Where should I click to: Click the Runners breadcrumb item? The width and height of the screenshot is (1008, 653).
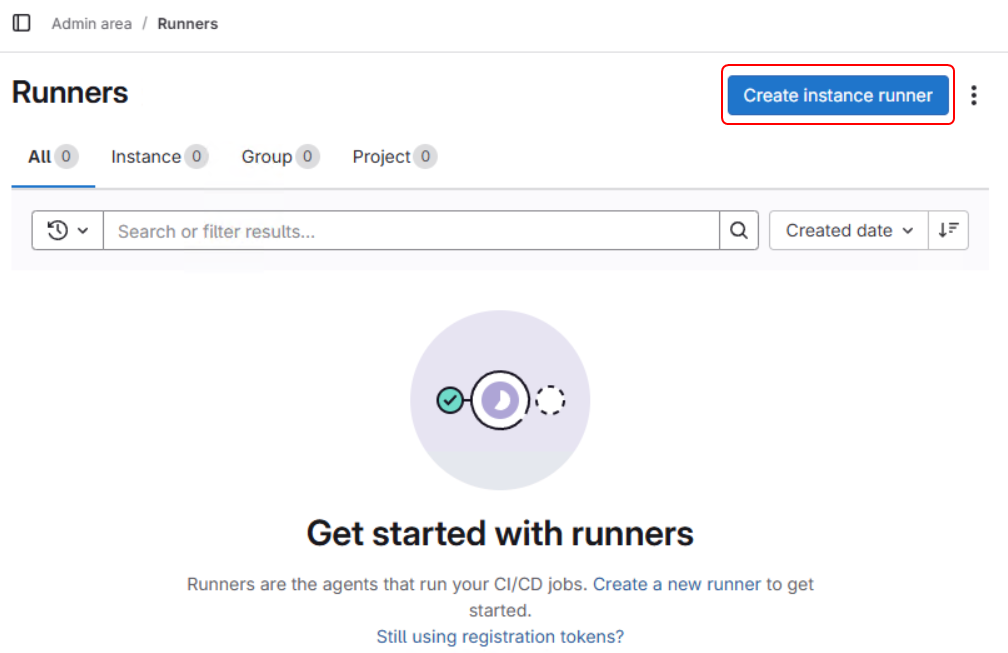tap(187, 24)
